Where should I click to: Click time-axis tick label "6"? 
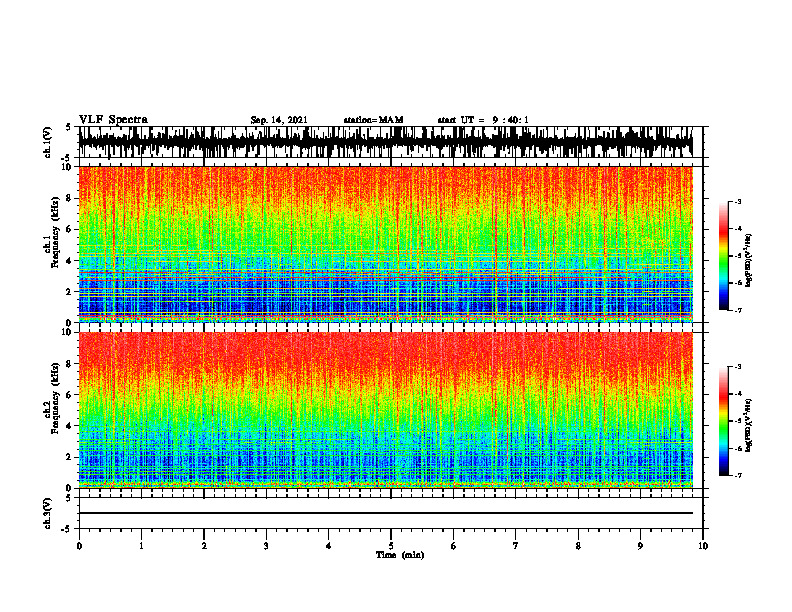pyautogui.click(x=453, y=546)
